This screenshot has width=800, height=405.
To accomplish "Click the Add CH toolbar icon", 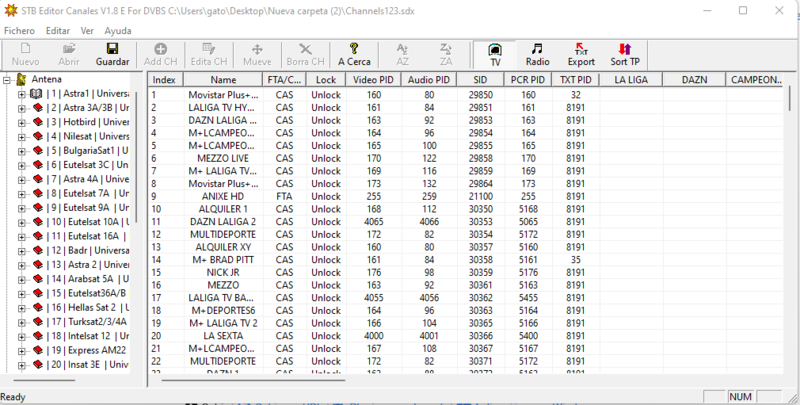I will tap(160, 49).
